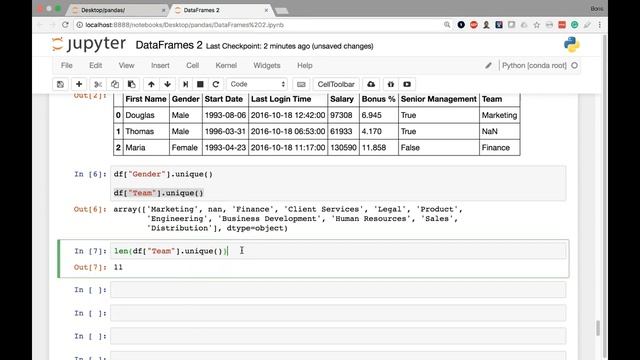Copy selected cells icon

coord(115,84)
